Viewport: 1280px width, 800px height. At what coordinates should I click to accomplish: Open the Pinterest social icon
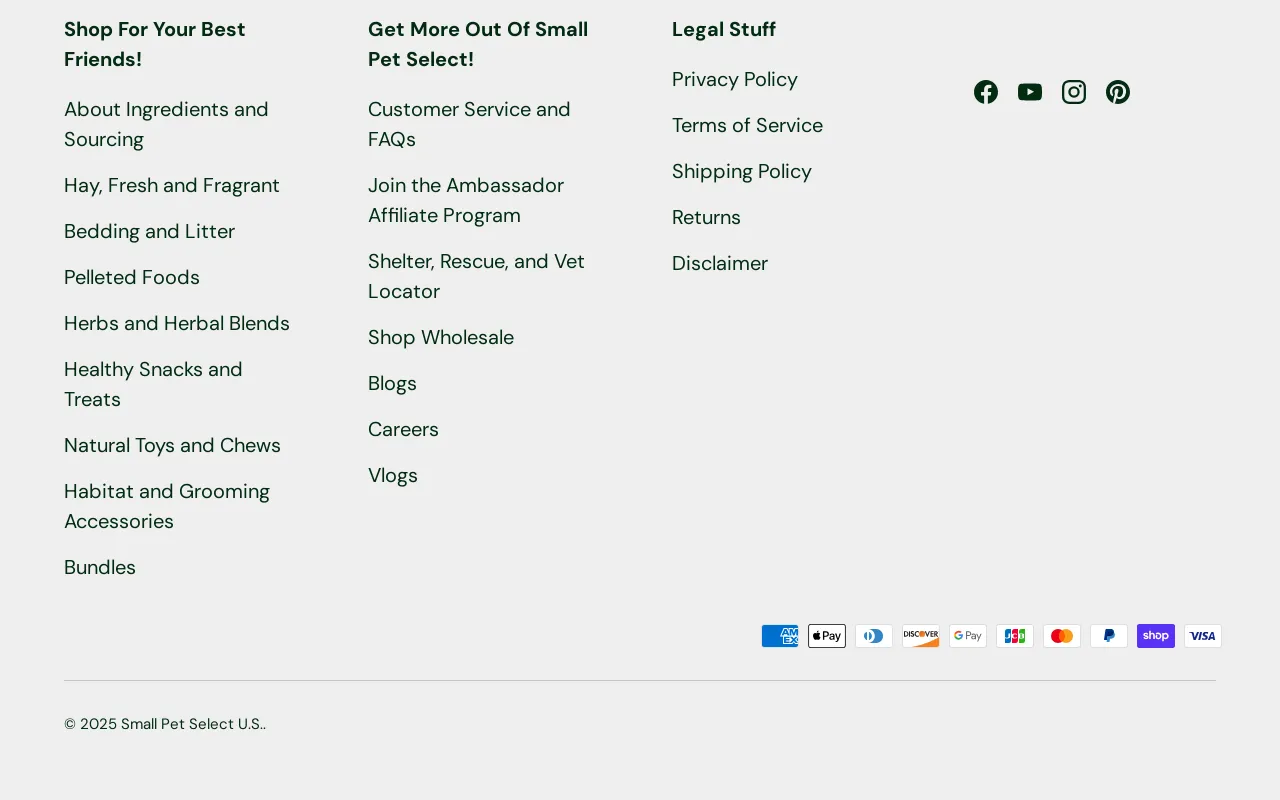pos(1118,92)
